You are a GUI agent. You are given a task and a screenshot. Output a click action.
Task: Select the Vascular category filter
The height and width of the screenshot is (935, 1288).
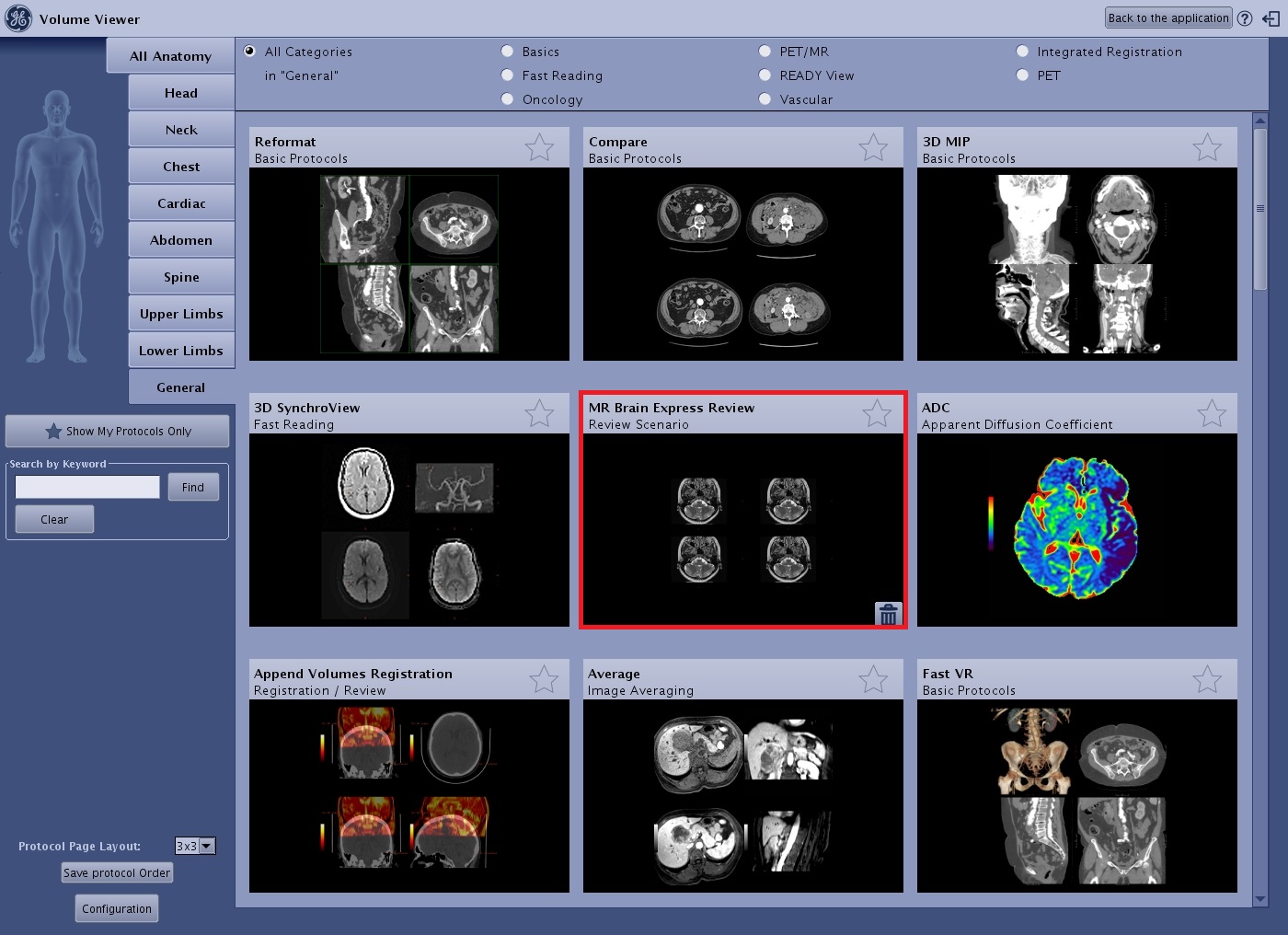click(765, 99)
